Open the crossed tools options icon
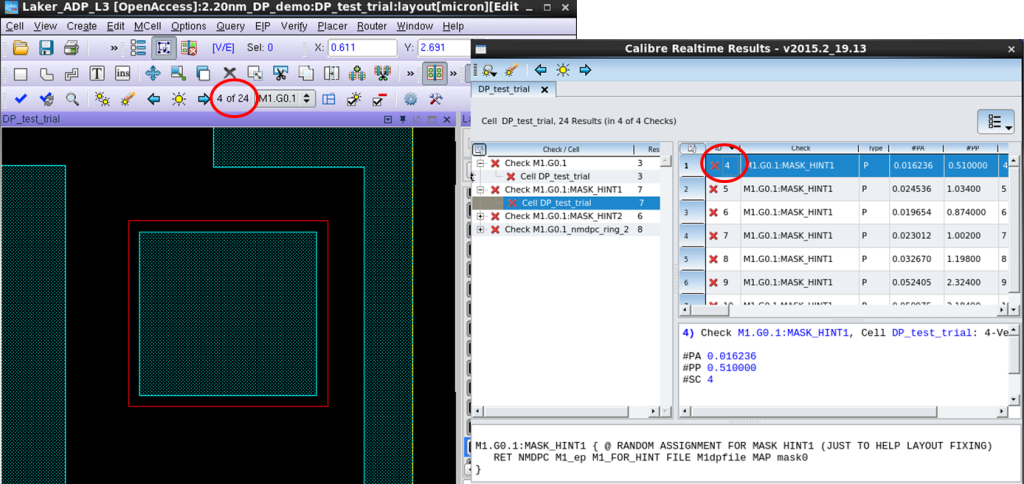The width and height of the screenshot is (1024, 484). tap(436, 99)
